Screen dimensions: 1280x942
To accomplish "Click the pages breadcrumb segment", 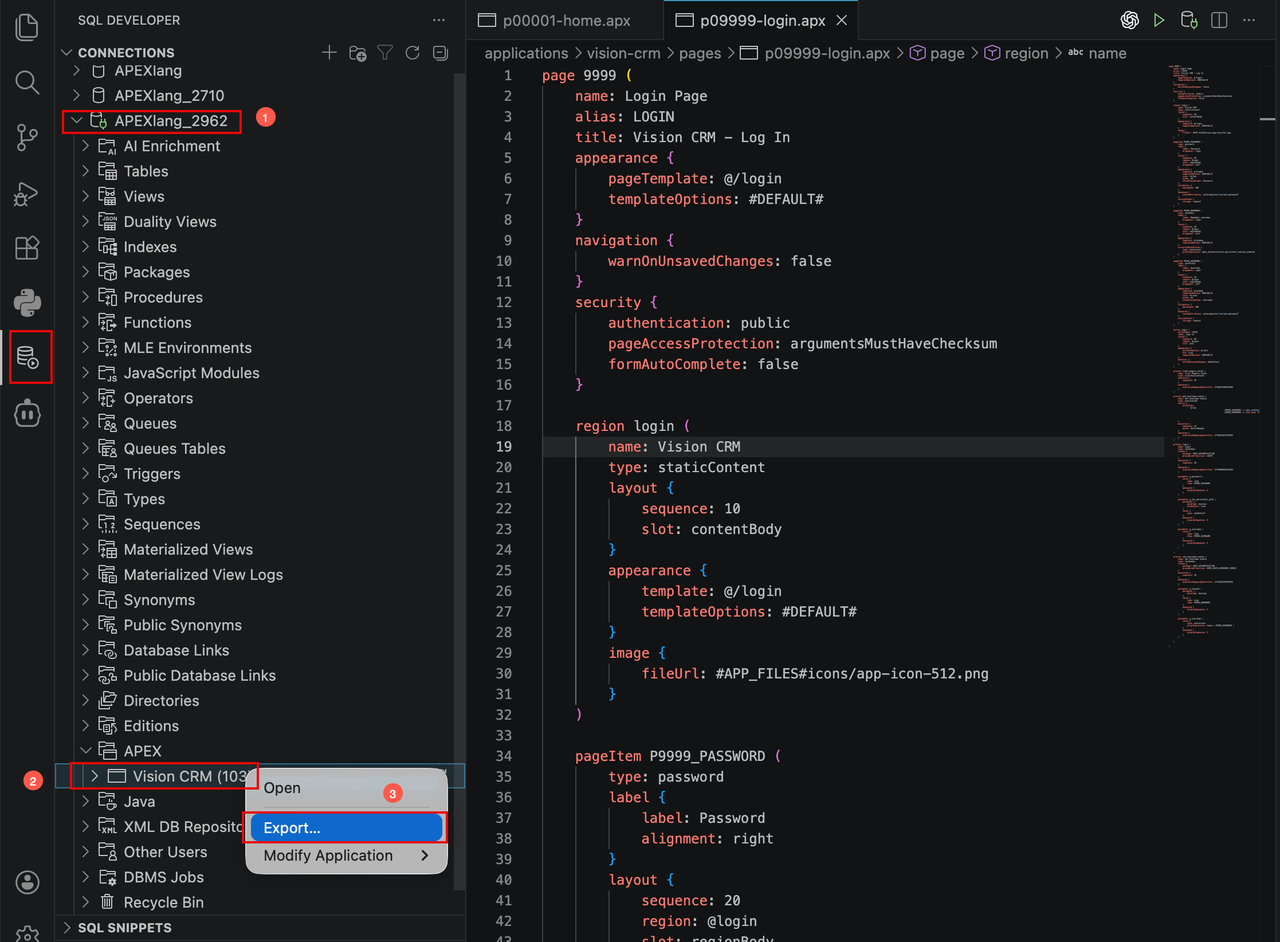I will pyautogui.click(x=700, y=53).
